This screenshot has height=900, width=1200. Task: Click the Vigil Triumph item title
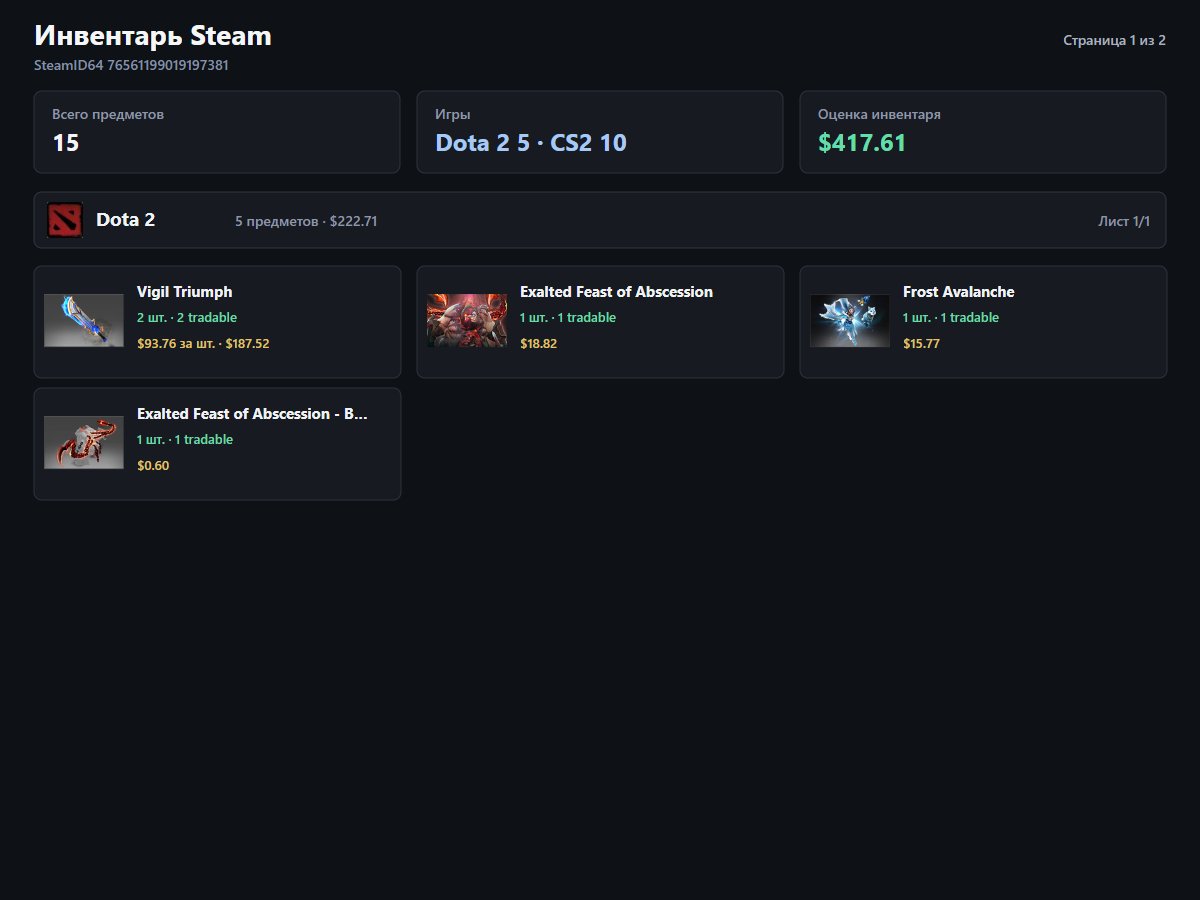(185, 292)
